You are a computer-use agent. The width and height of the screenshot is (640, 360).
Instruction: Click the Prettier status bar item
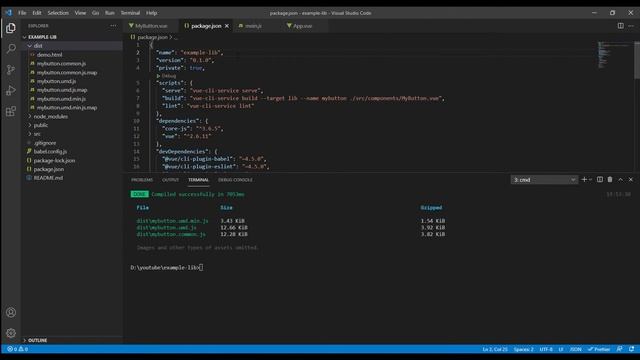coord(599,349)
